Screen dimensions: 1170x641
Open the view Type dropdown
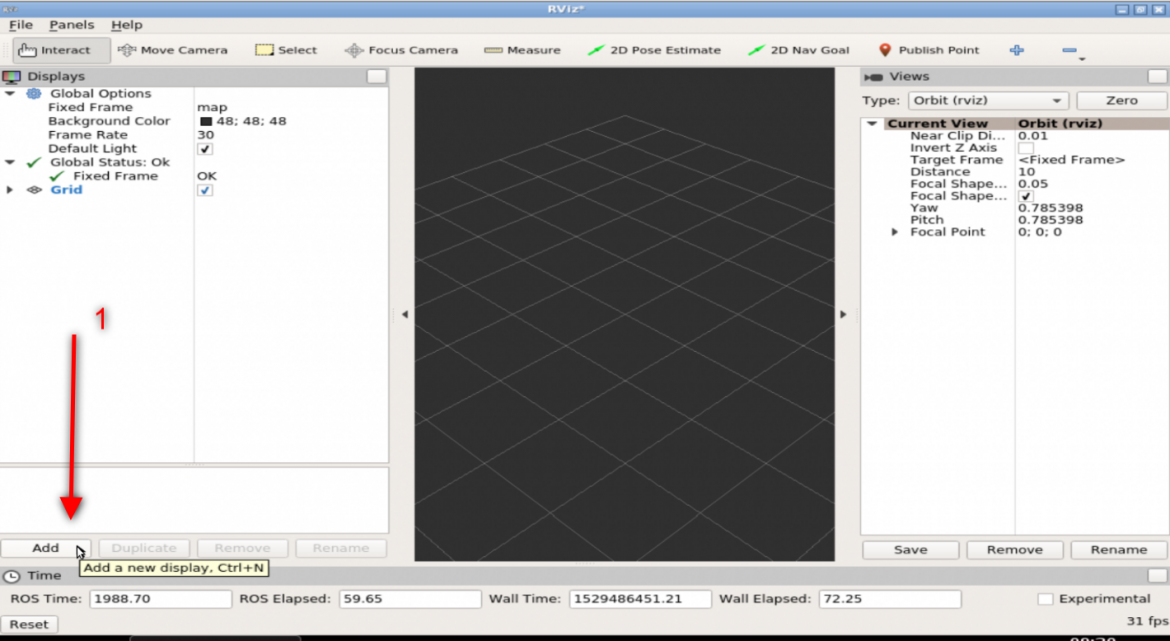click(x=988, y=100)
